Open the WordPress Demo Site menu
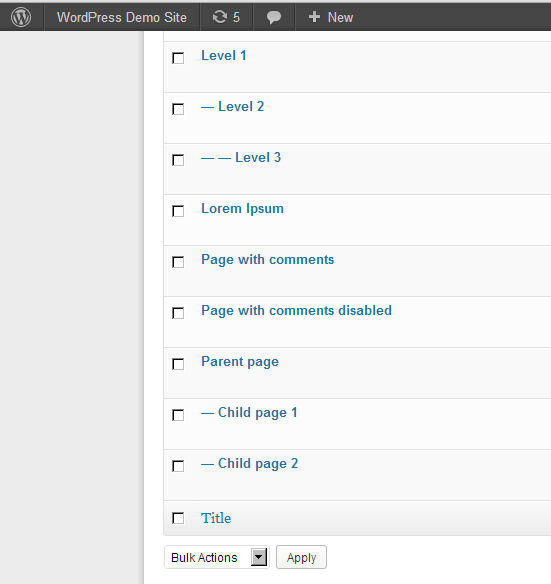 122,17
